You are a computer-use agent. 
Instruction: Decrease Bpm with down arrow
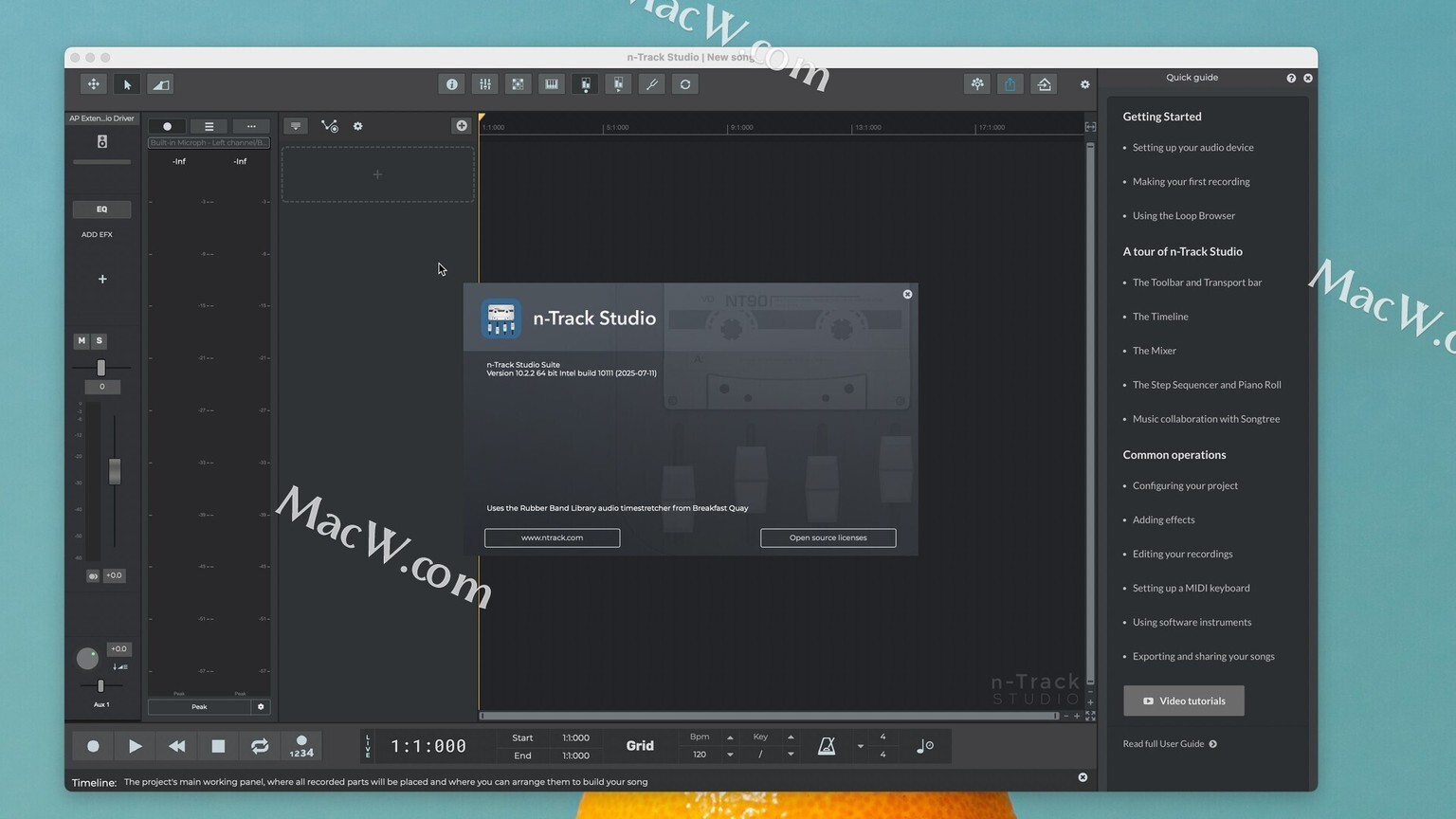click(x=730, y=755)
